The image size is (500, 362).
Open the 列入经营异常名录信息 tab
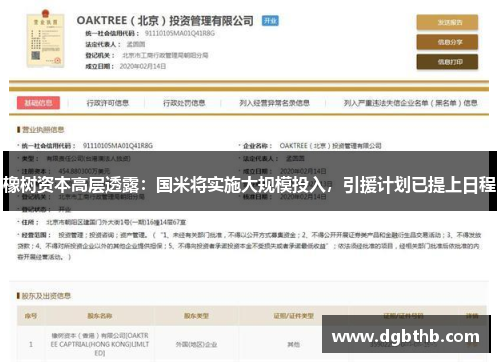(x=274, y=103)
